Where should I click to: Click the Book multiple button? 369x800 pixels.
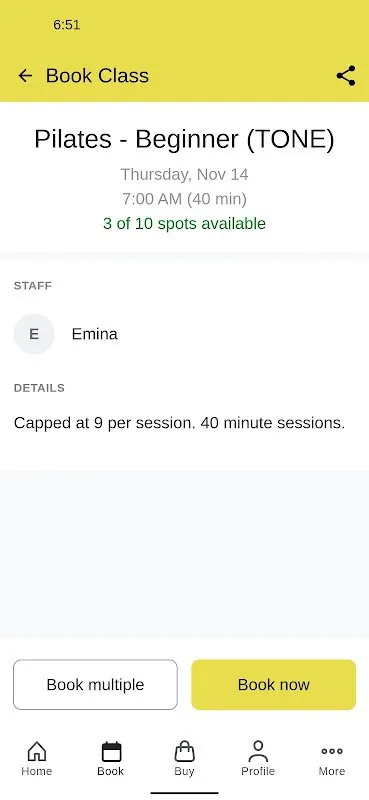click(x=95, y=684)
